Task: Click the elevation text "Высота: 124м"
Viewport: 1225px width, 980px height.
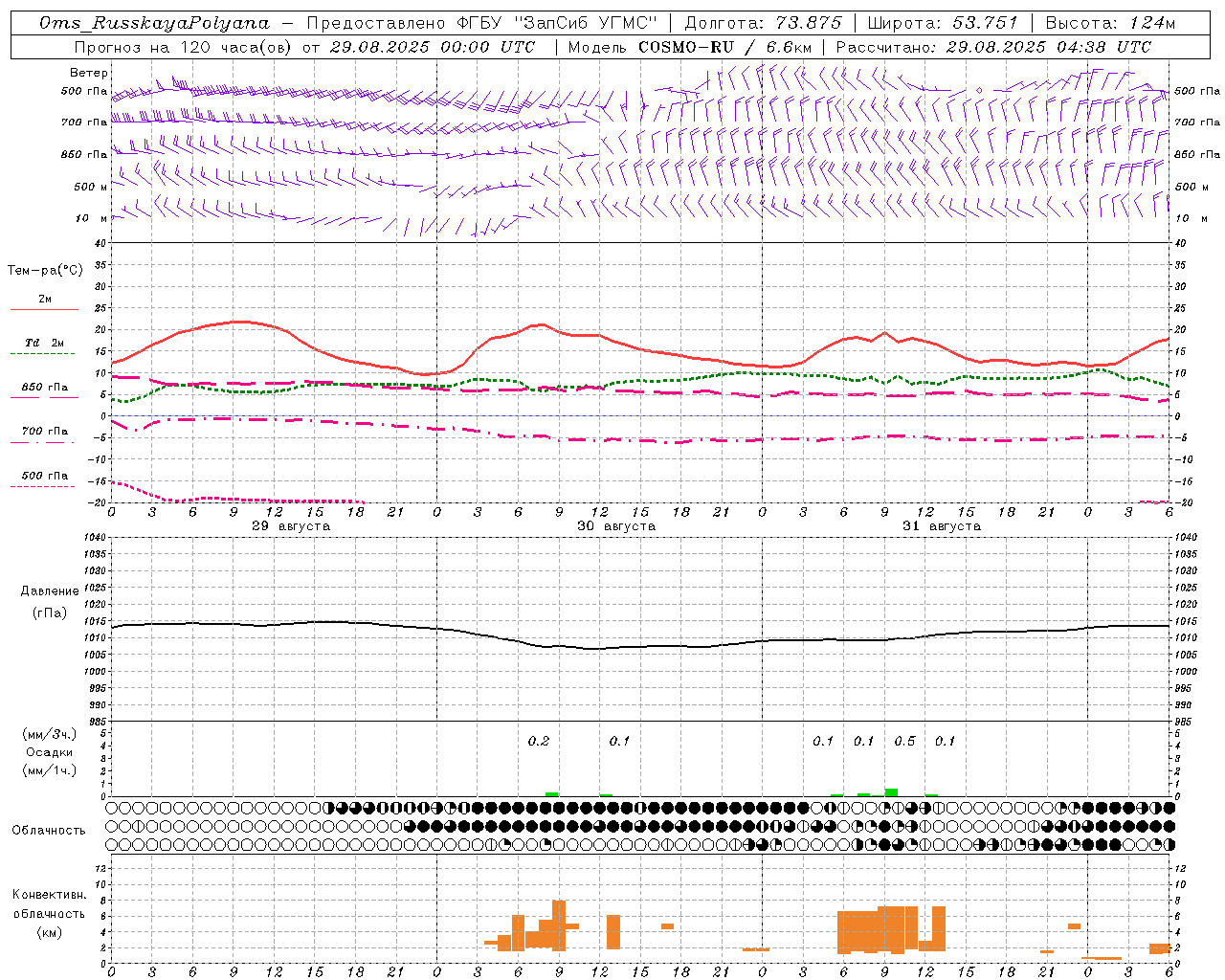Action: pyautogui.click(x=1110, y=23)
